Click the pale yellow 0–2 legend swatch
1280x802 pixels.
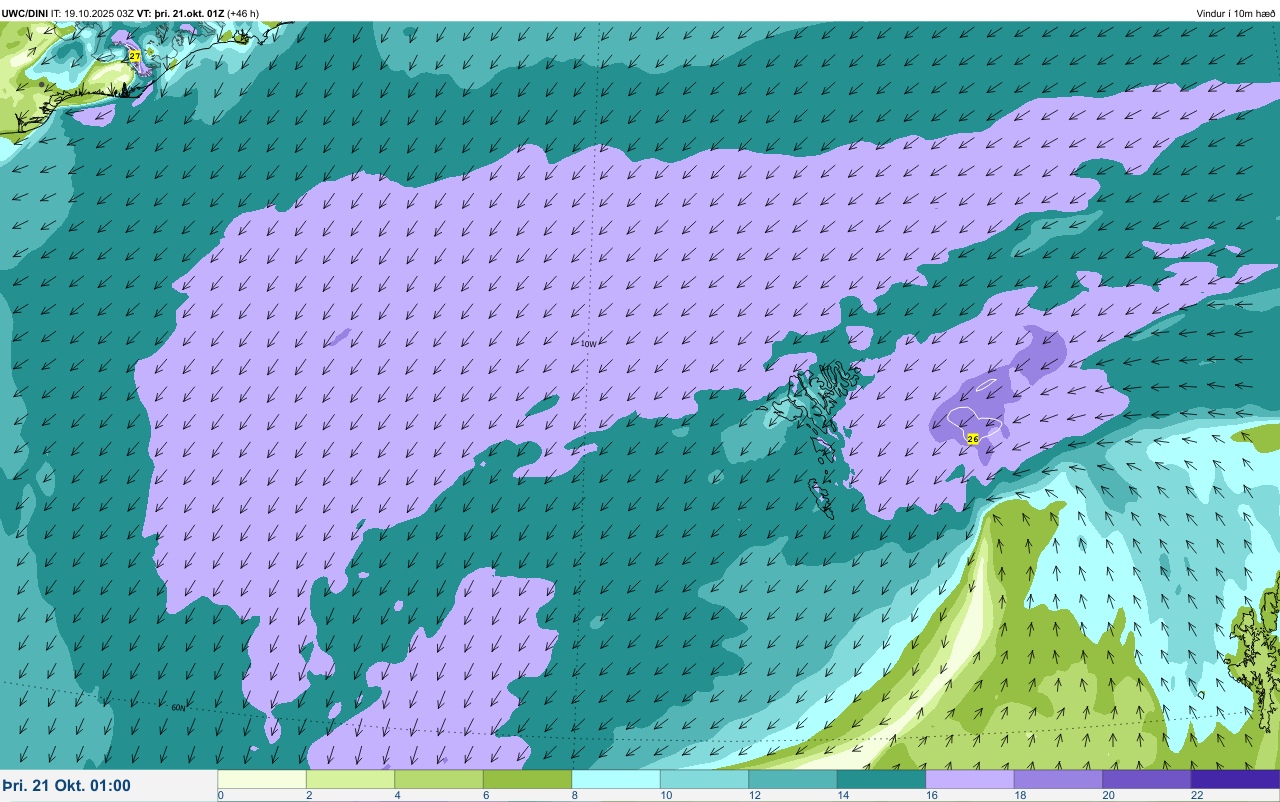pos(262,779)
